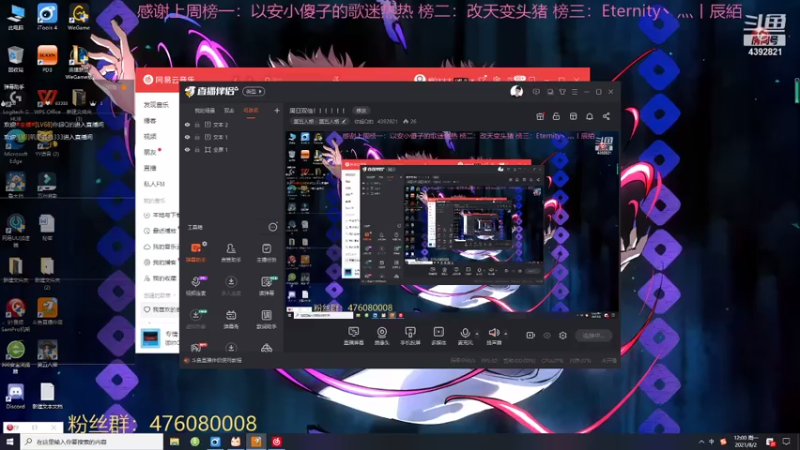This screenshot has height=450, width=800.
Task: Add a multimedia source from bottom toolbar
Action: pyautogui.click(x=438, y=336)
